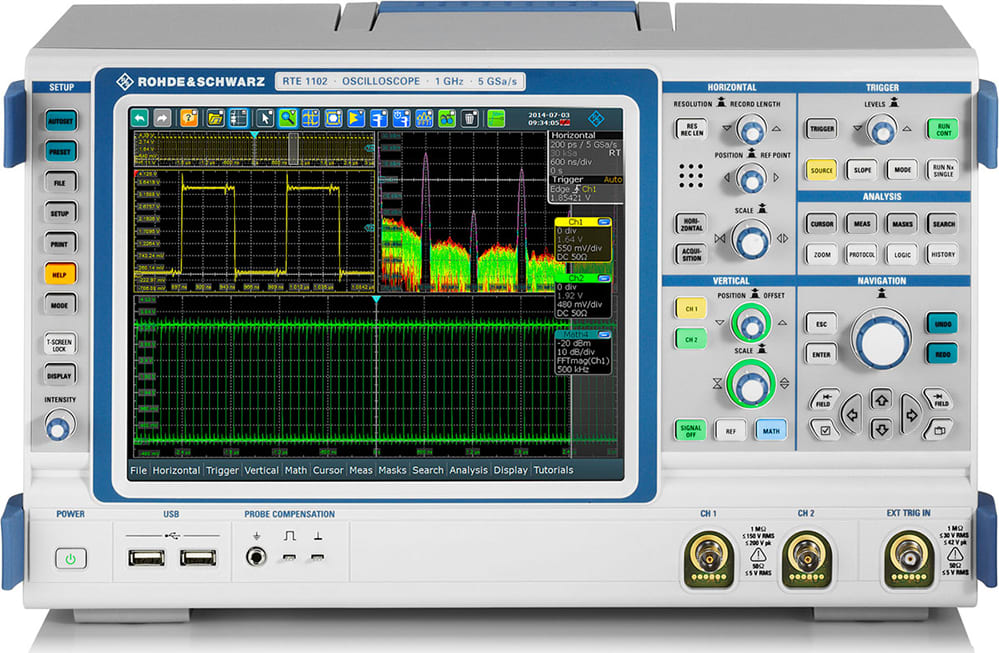Tap the on-screen undo arrow icon

140,118
